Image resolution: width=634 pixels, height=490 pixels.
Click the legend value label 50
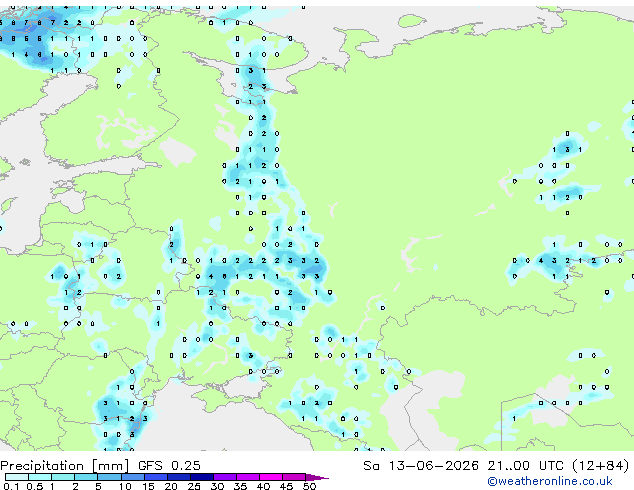pyautogui.click(x=309, y=486)
